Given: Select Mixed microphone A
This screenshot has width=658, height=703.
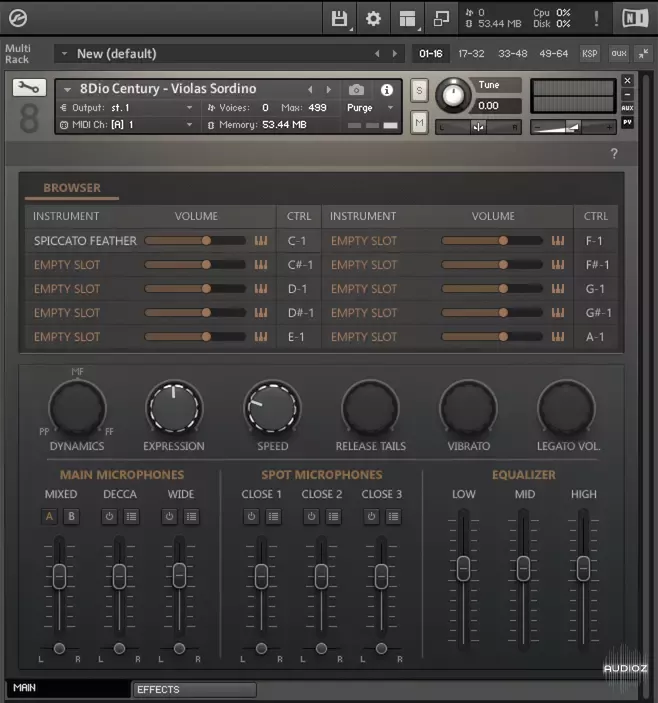Looking at the screenshot, I should (49, 516).
